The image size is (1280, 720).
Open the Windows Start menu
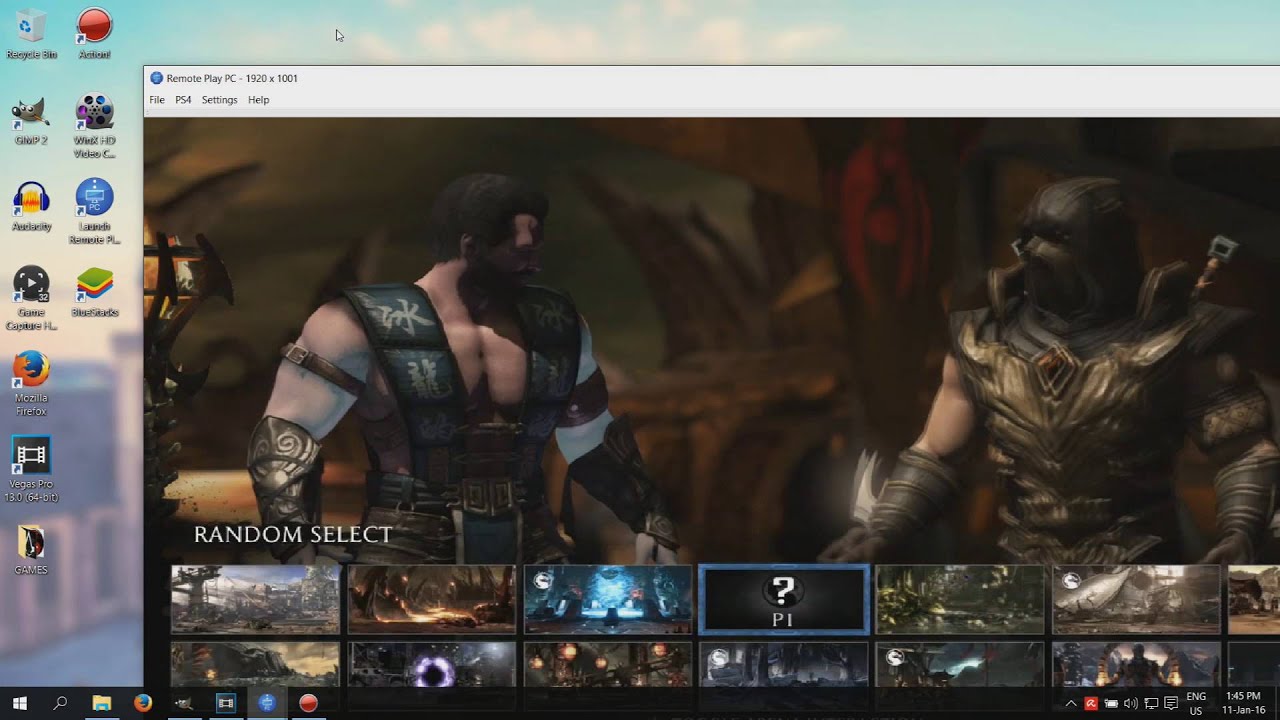pos(19,703)
